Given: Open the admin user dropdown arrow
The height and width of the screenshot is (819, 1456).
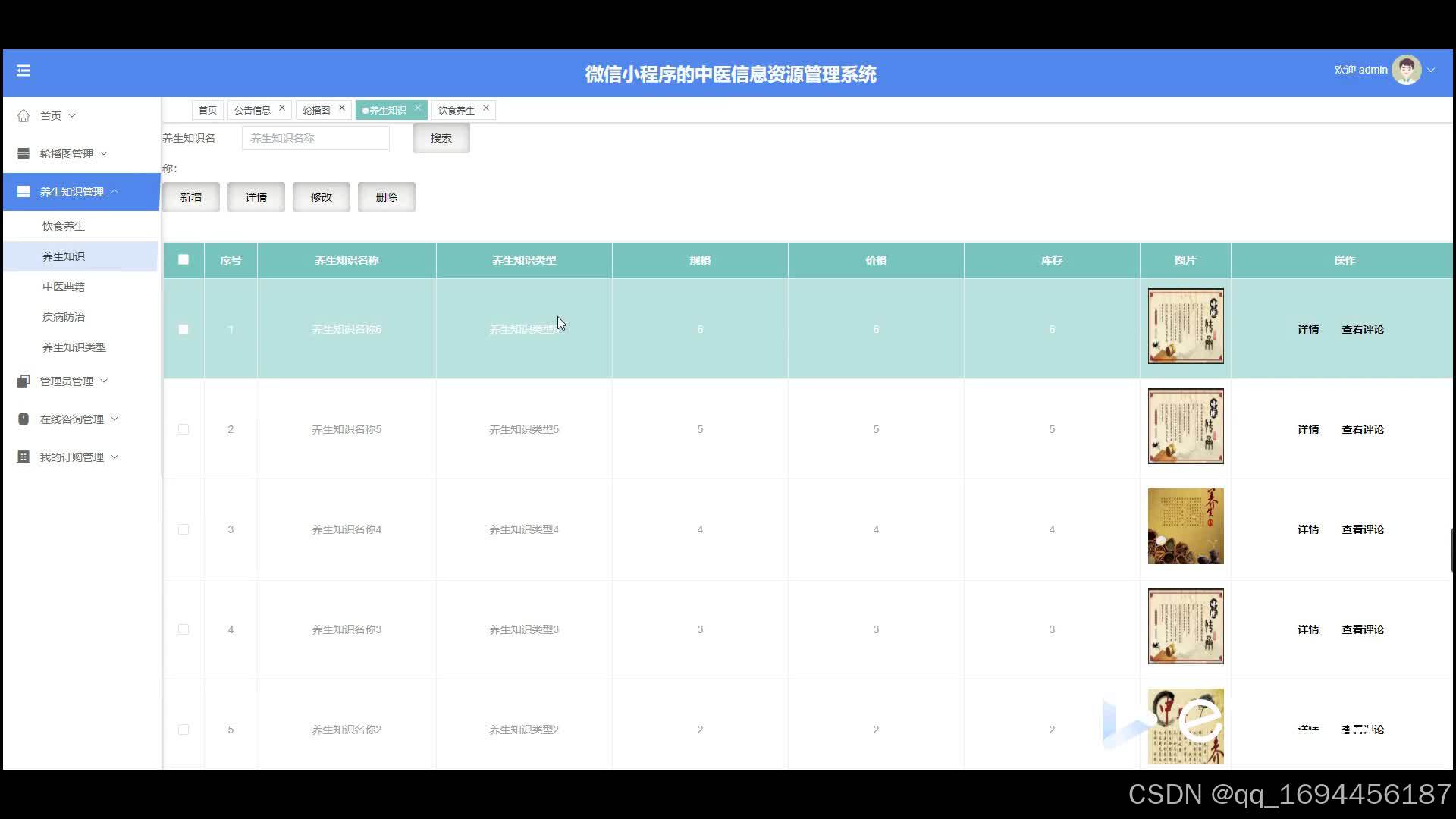Looking at the screenshot, I should point(1431,71).
